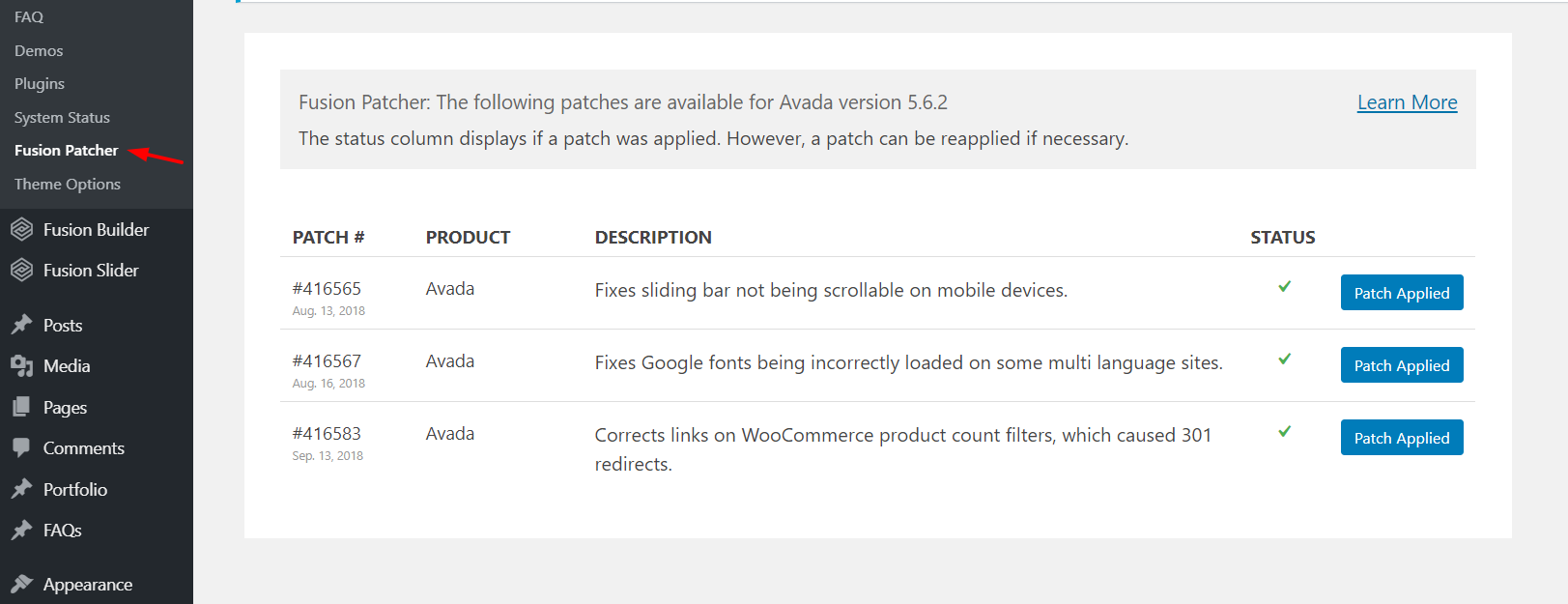Click green checkmark for patch #416565
This screenshot has height=604, width=1568.
1284,286
